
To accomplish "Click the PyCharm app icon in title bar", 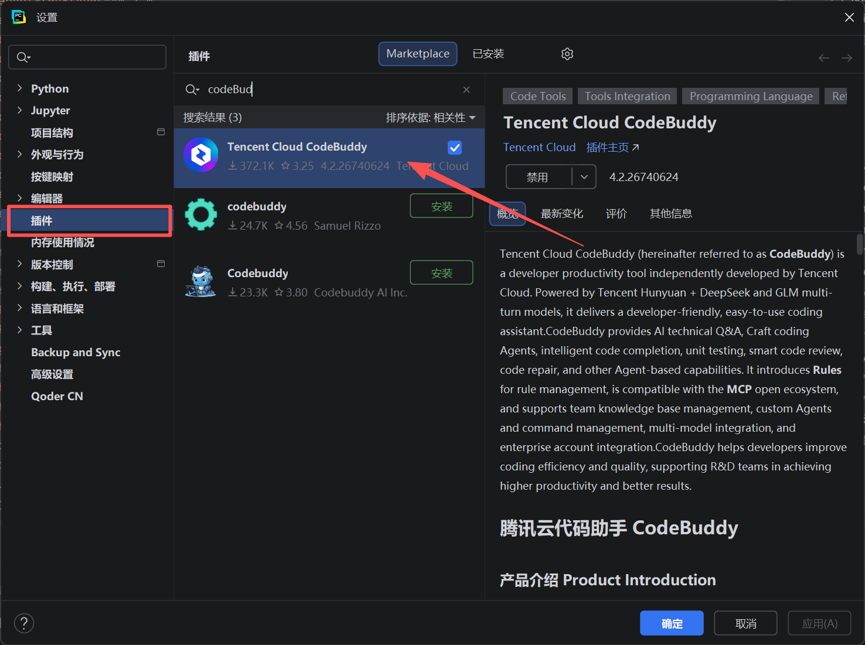I will [x=18, y=17].
